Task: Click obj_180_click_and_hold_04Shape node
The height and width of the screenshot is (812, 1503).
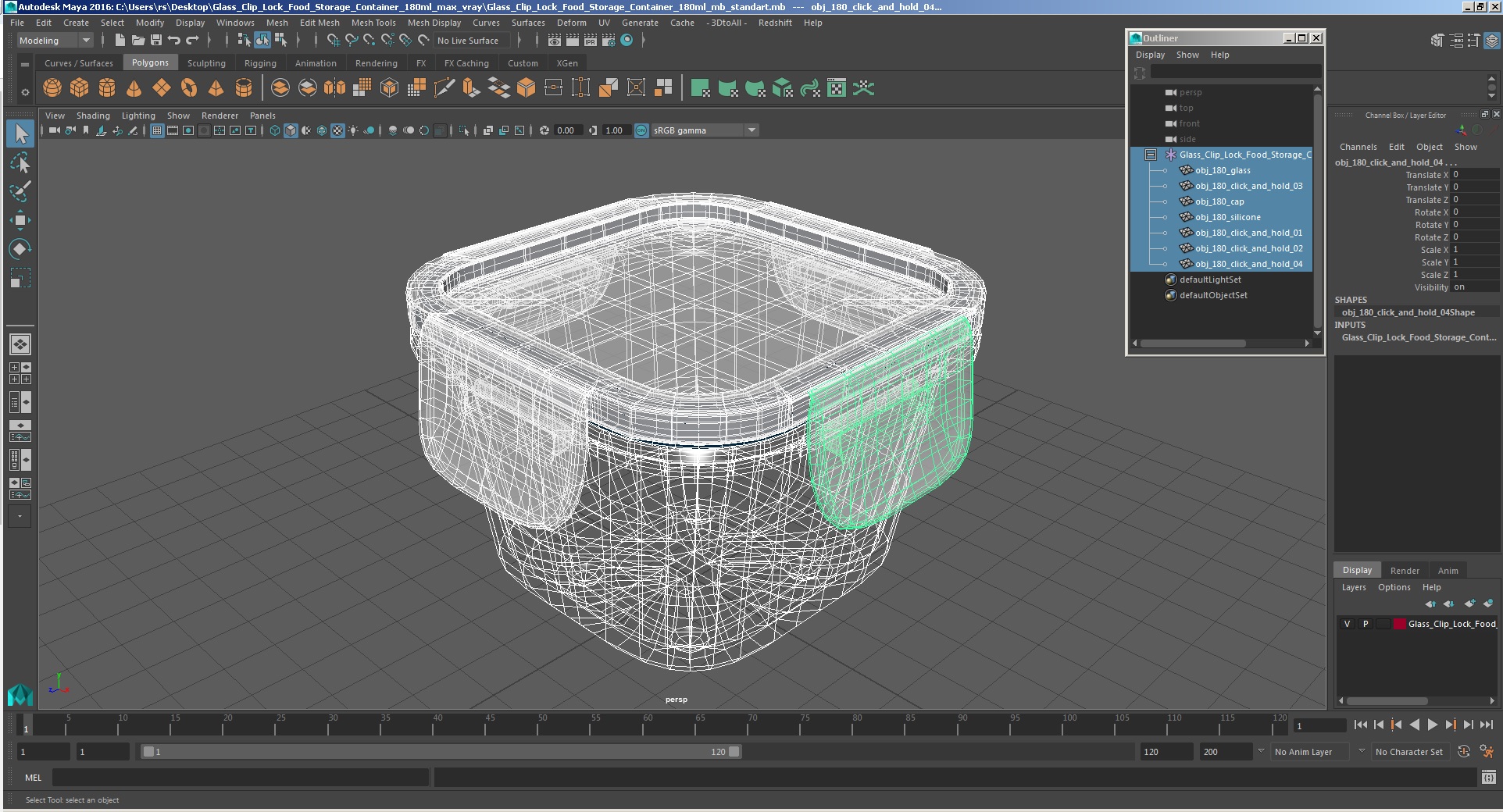Action: click(1408, 312)
